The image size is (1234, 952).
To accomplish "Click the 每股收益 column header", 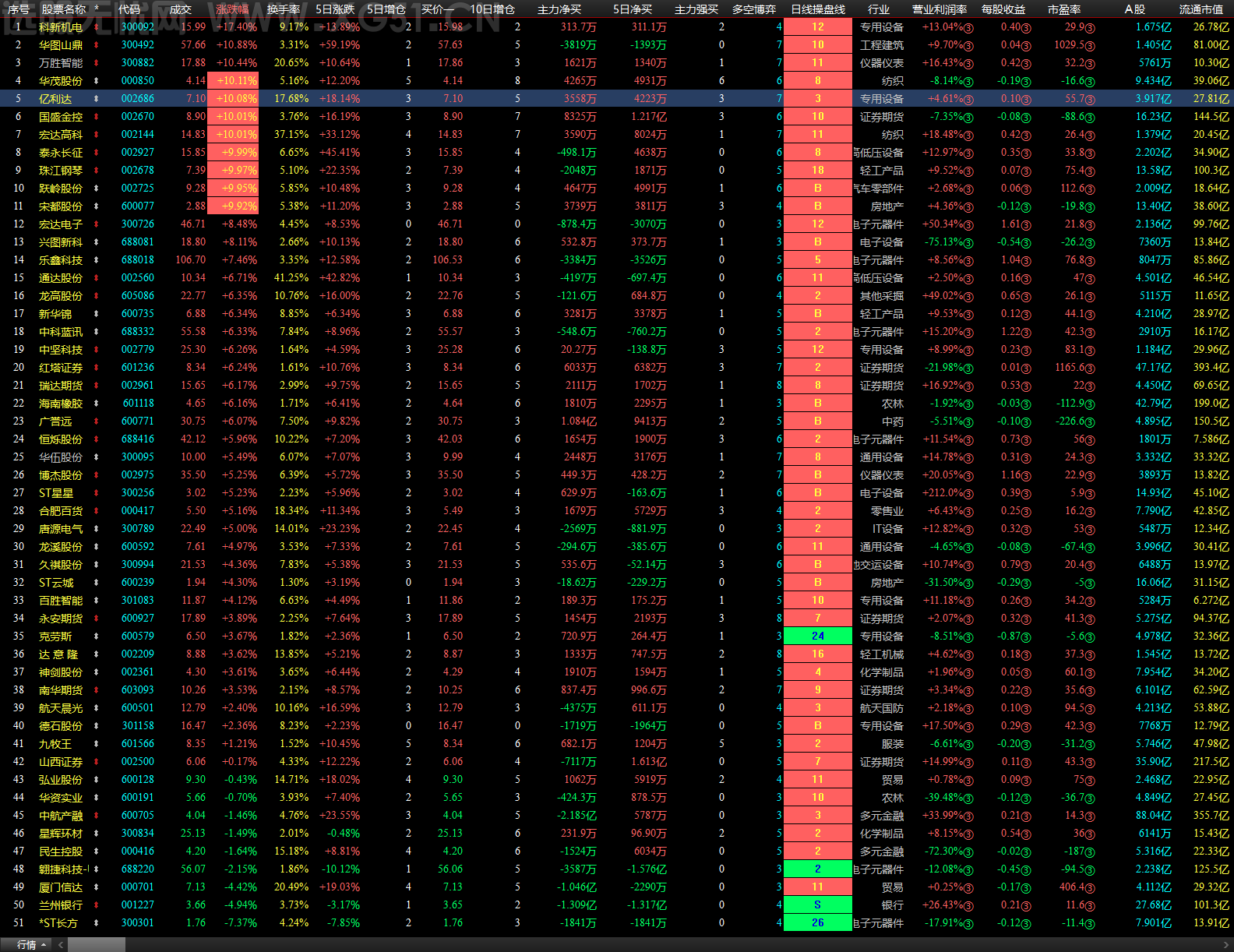I will [1003, 9].
